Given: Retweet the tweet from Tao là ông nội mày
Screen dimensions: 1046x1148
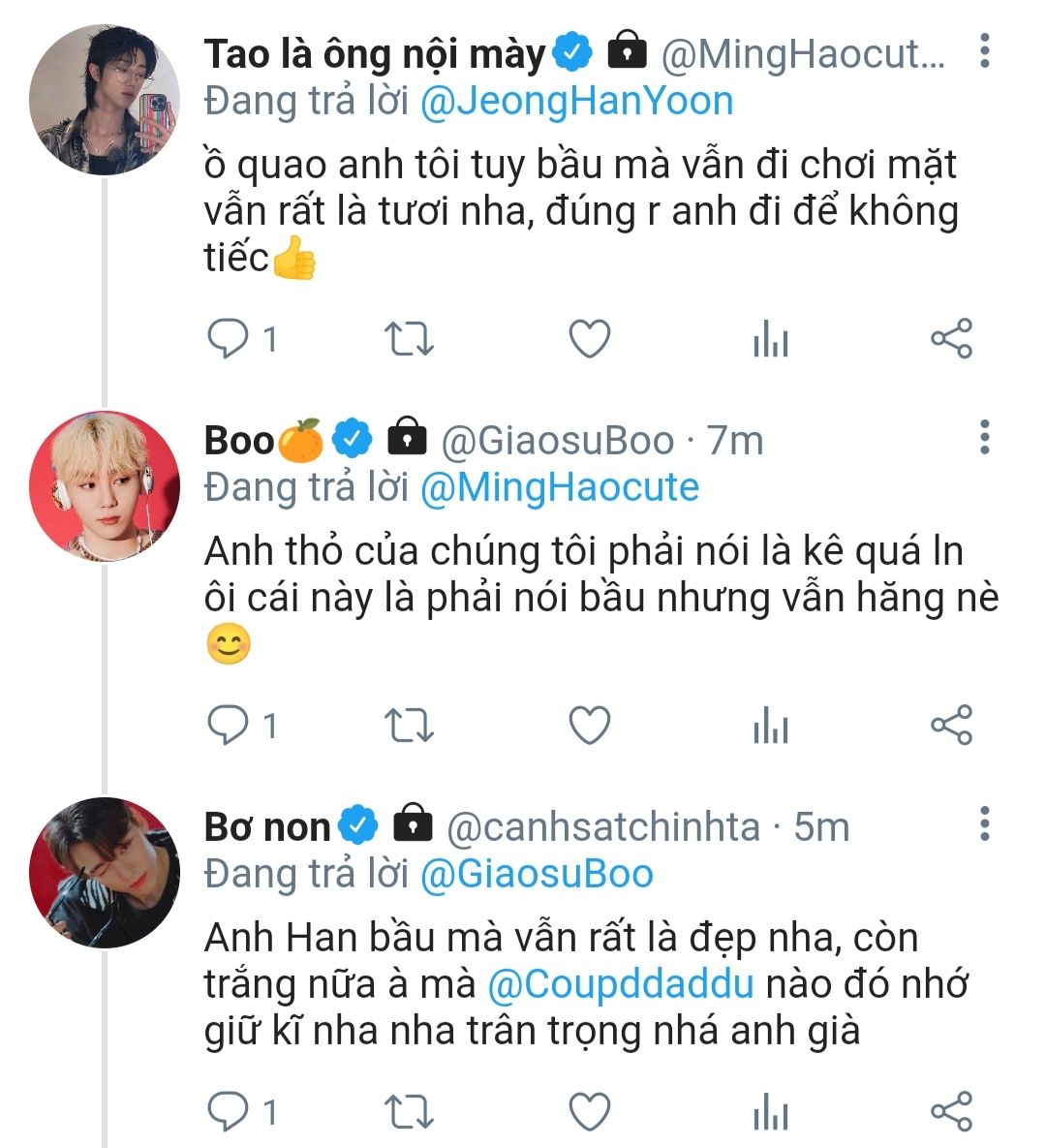Looking at the screenshot, I should coord(409,339).
